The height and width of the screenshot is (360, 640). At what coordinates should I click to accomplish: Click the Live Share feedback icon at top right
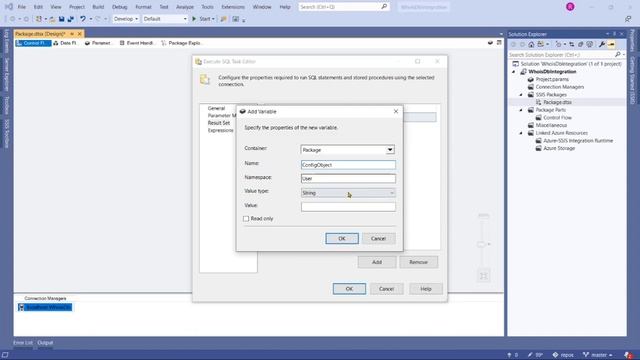click(628, 19)
